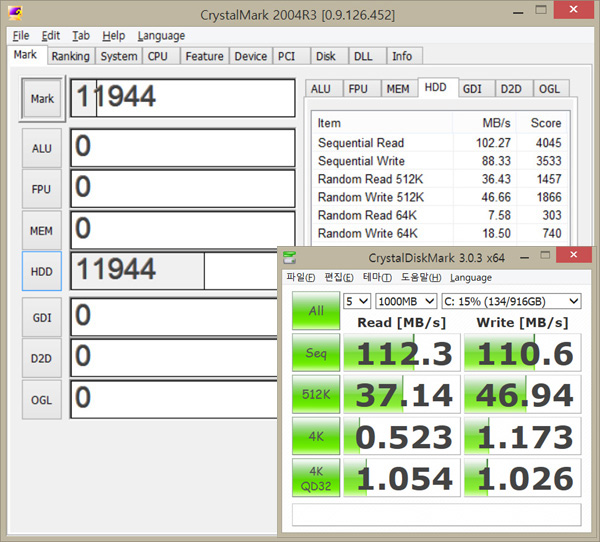The image size is (600, 542).
Task: Open the HDD results tab
Action: click(x=438, y=87)
